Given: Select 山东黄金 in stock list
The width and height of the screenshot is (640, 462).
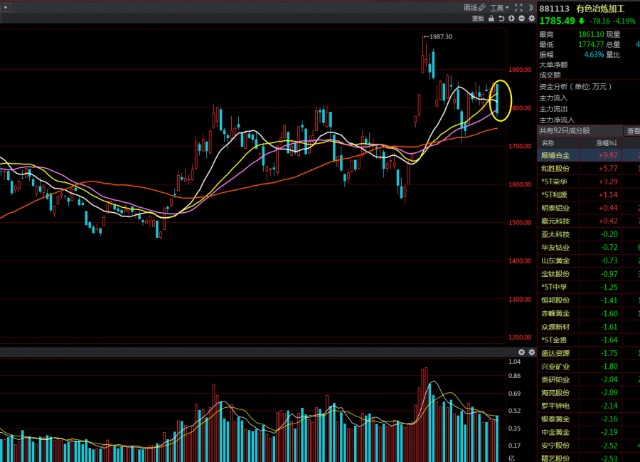Looking at the screenshot, I should pyautogui.click(x=555, y=260).
